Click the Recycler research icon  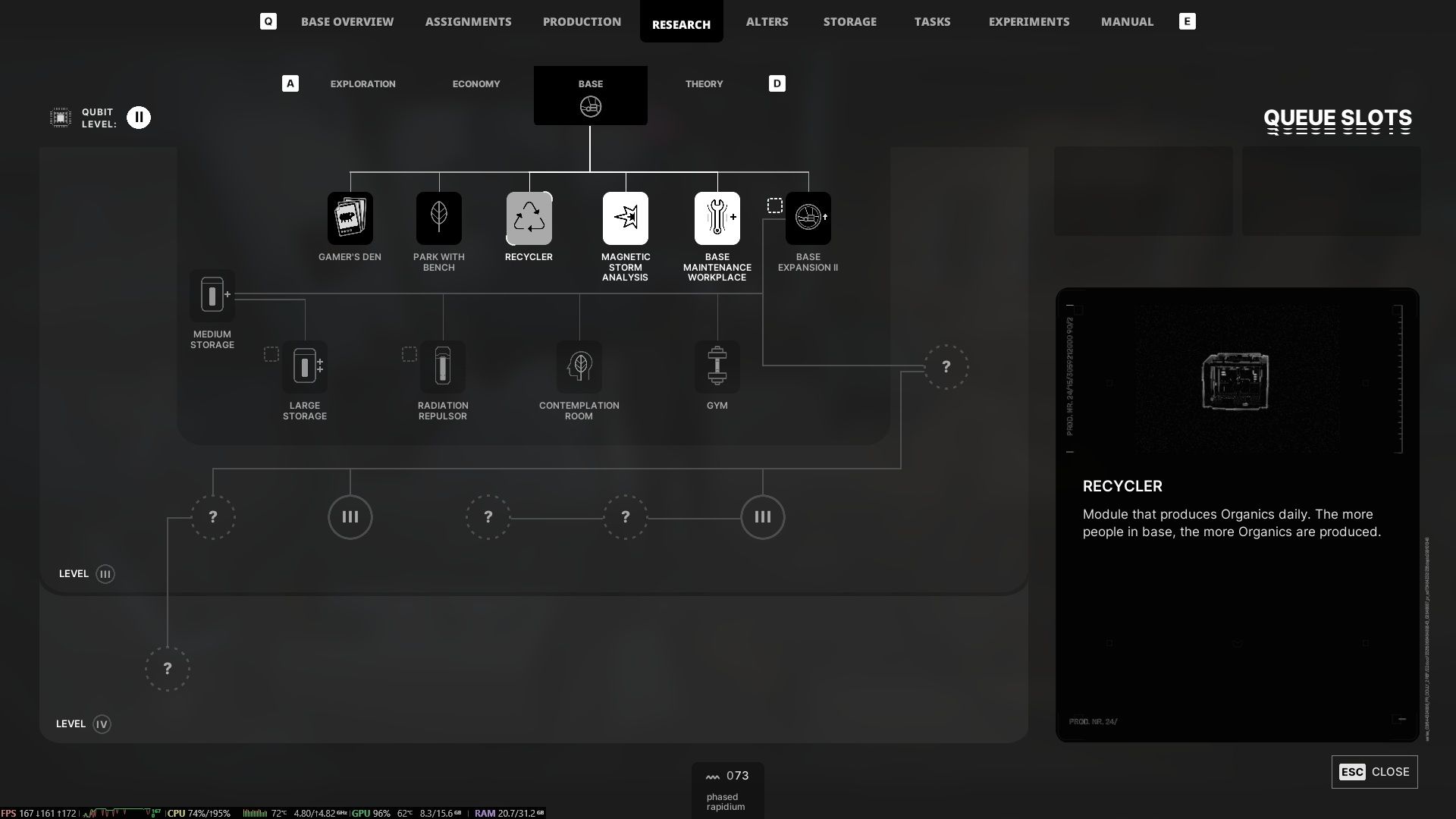tap(529, 218)
